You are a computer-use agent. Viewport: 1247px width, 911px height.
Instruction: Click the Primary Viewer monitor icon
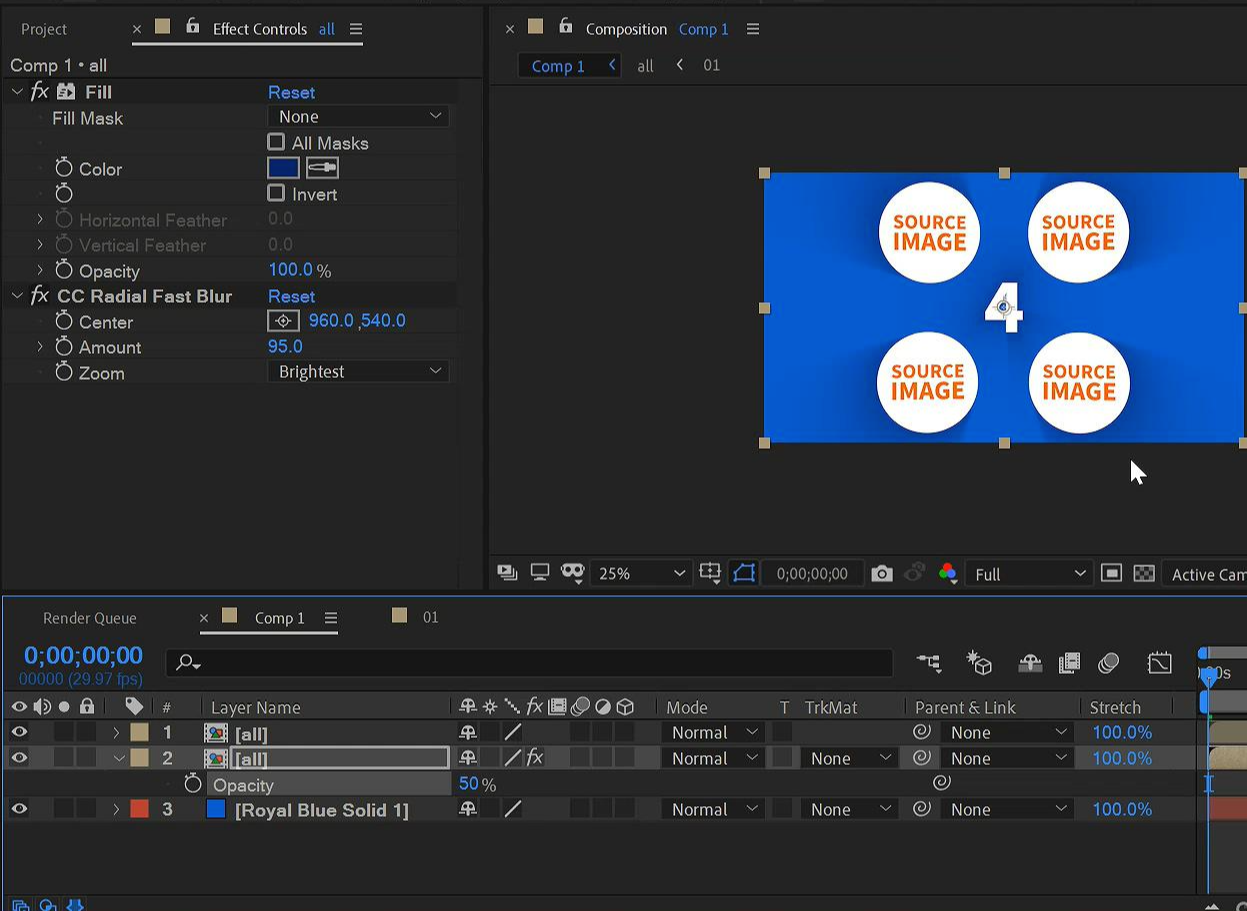point(540,573)
